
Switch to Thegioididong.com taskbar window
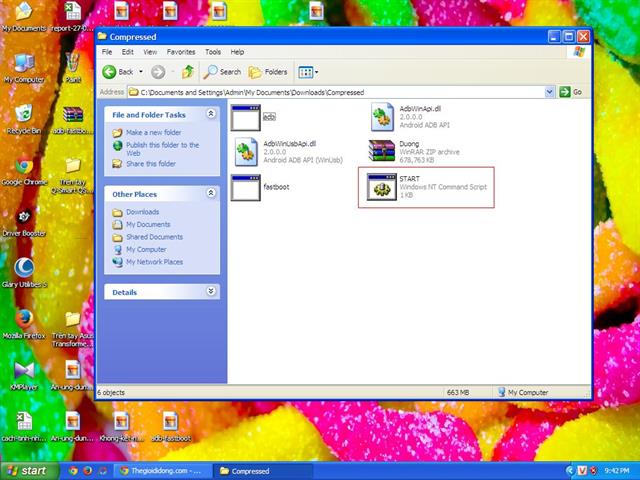tap(163, 471)
